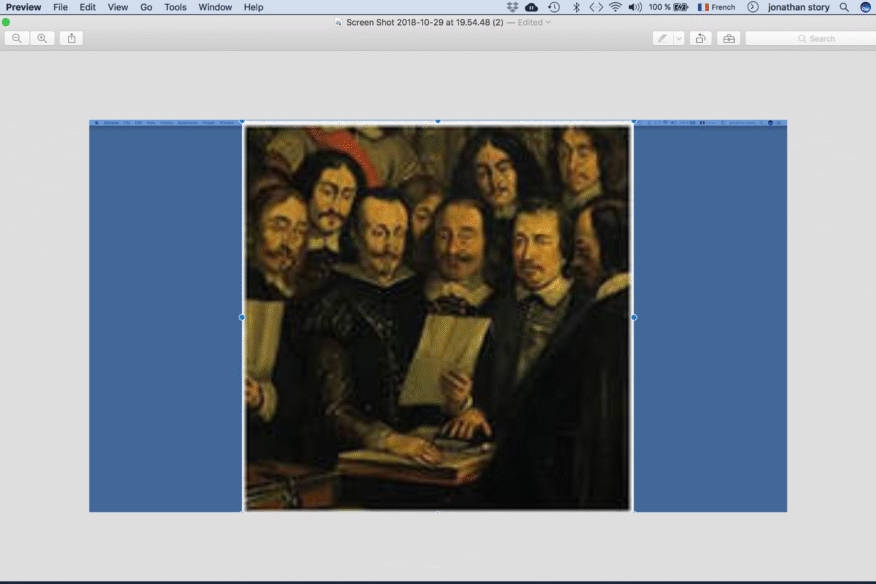The image size is (876, 584).
Task: Click the Share toolbar button
Action: [x=71, y=38]
